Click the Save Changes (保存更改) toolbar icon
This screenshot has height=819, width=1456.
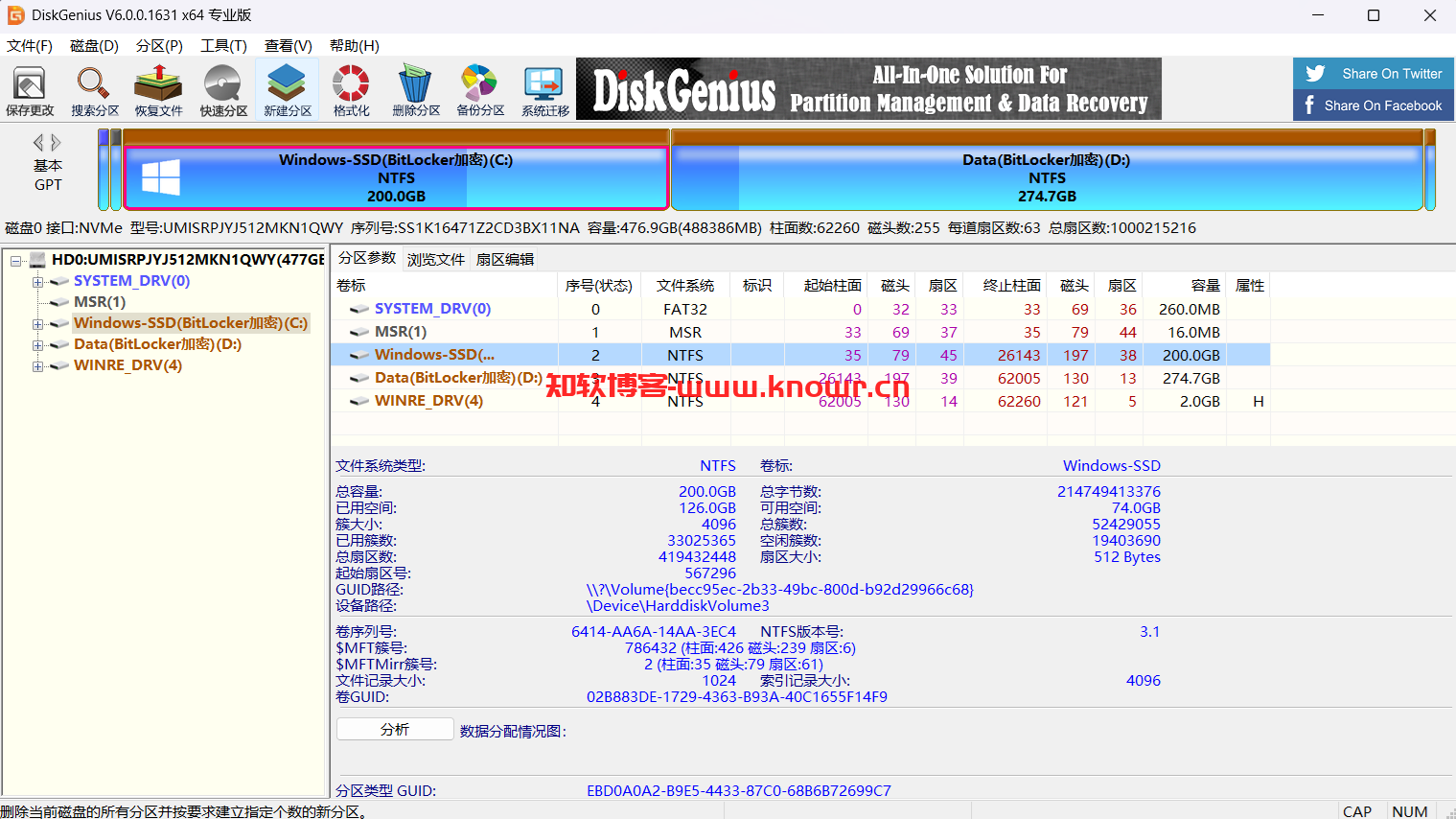(x=30, y=91)
